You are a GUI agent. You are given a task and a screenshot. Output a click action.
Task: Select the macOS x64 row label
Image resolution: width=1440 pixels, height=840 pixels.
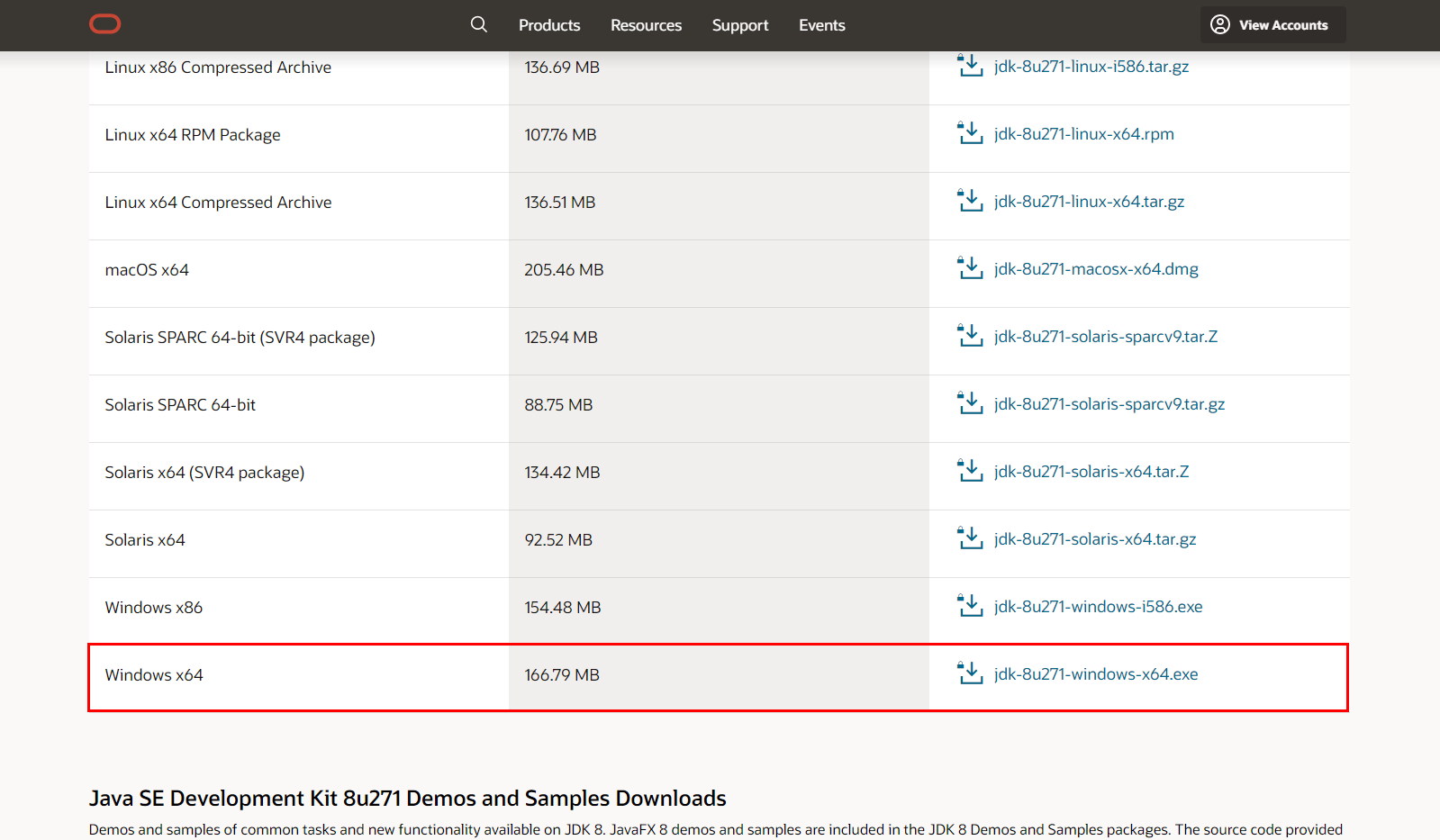(147, 270)
